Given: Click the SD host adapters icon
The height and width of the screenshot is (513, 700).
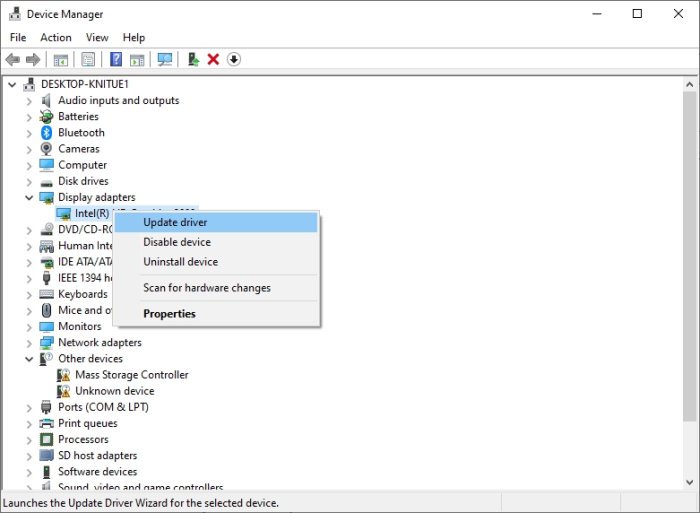Looking at the screenshot, I should (x=46, y=455).
